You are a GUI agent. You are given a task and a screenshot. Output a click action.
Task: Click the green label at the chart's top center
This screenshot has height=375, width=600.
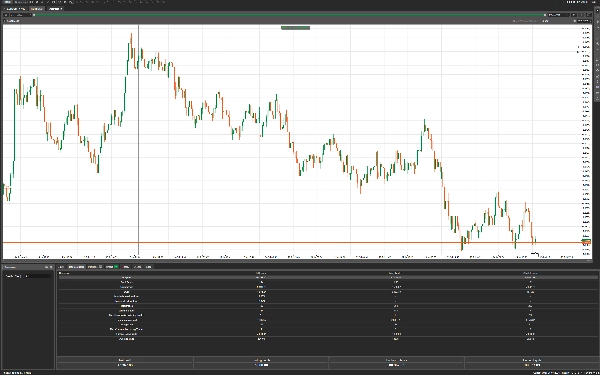295,28
